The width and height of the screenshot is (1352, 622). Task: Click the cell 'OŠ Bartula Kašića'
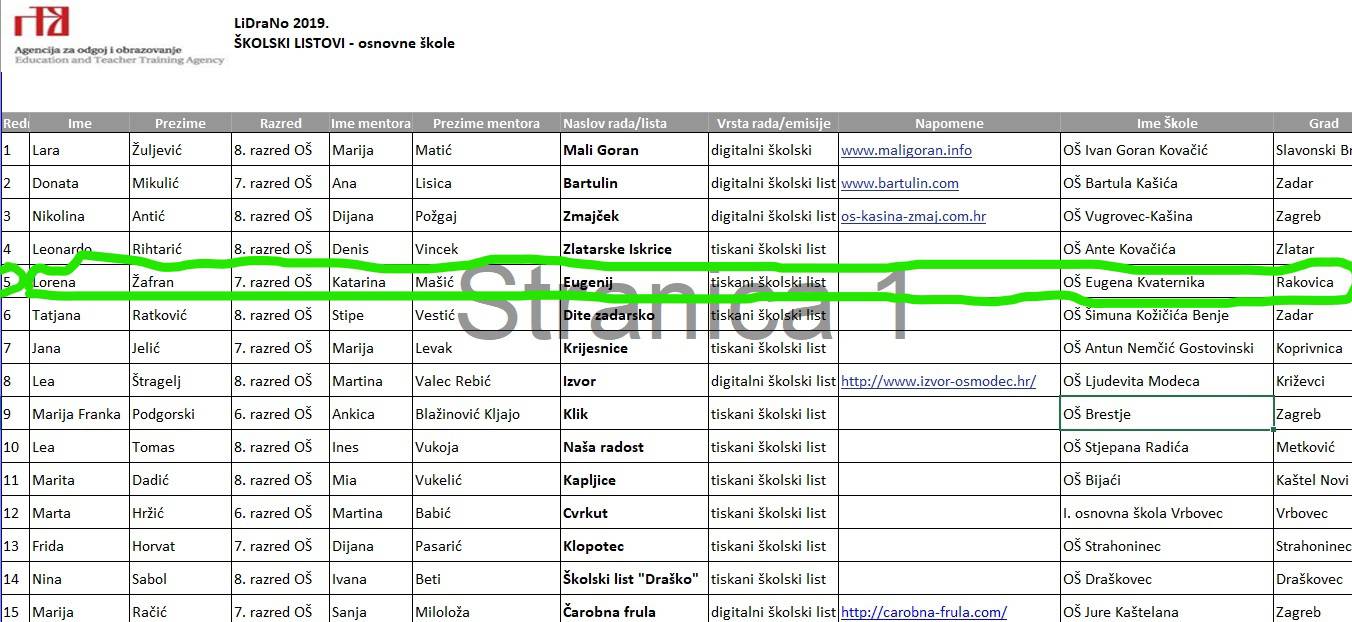point(1167,183)
